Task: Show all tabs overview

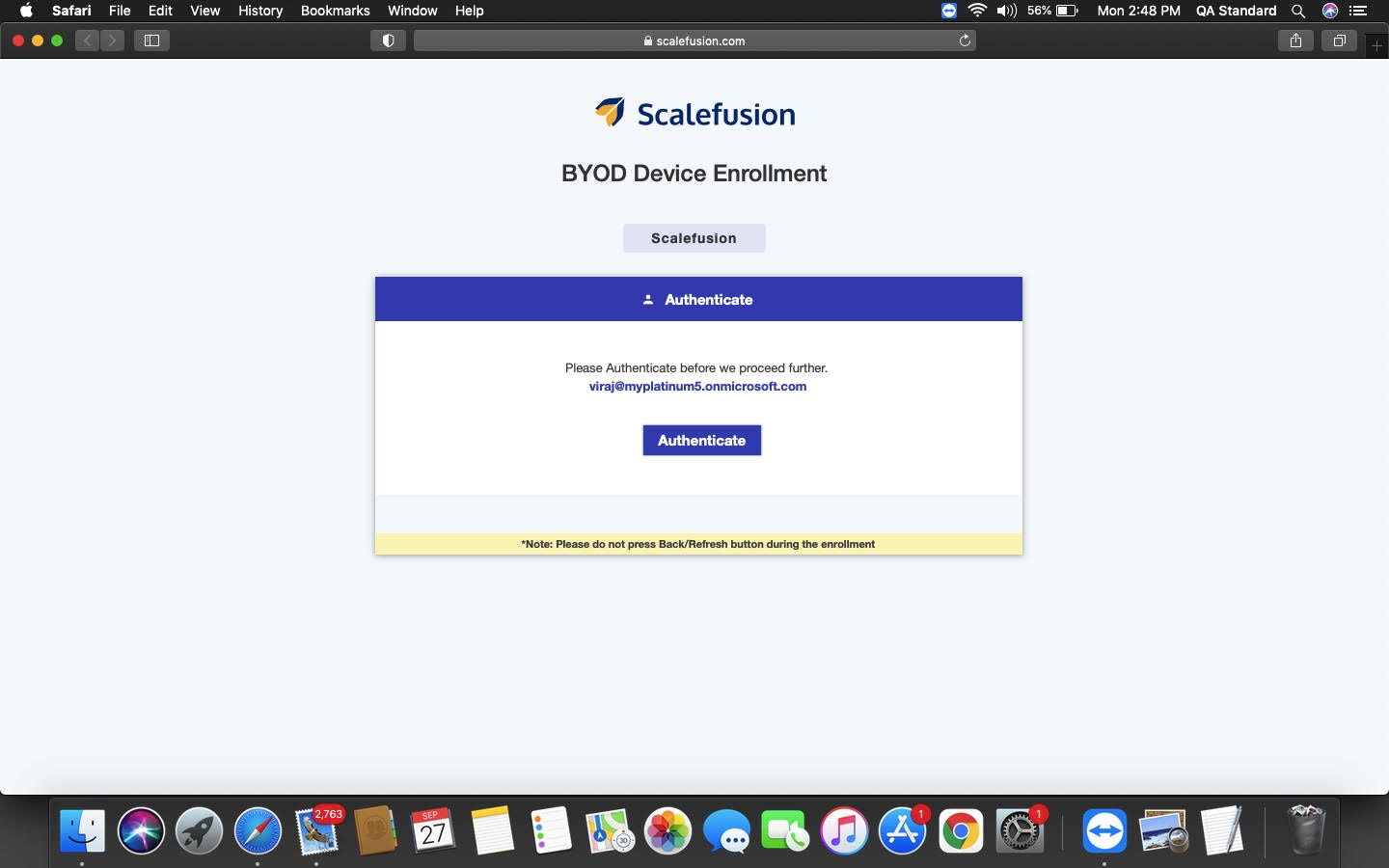Action: [1339, 41]
